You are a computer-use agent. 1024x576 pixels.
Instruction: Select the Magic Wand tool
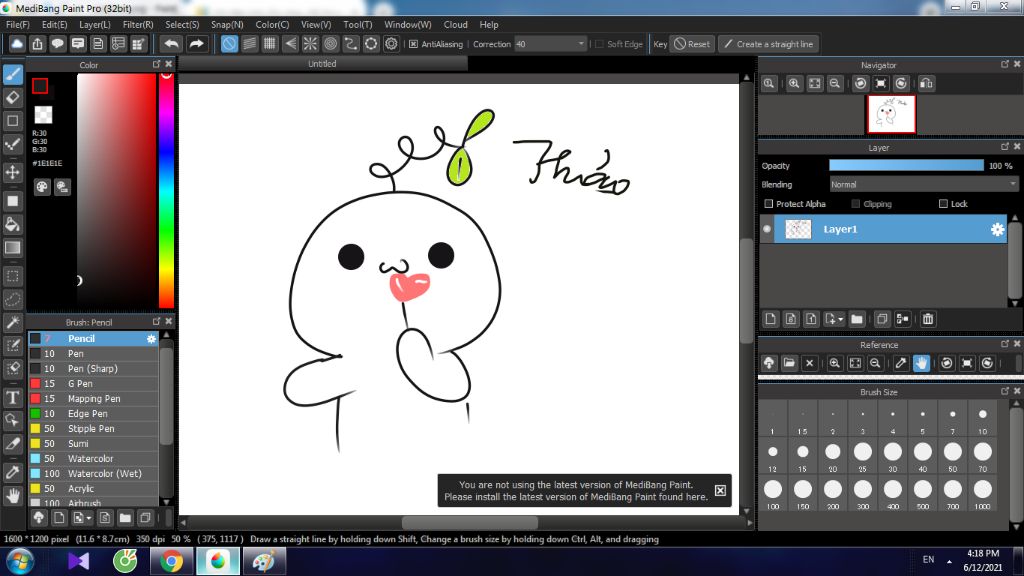[12, 323]
